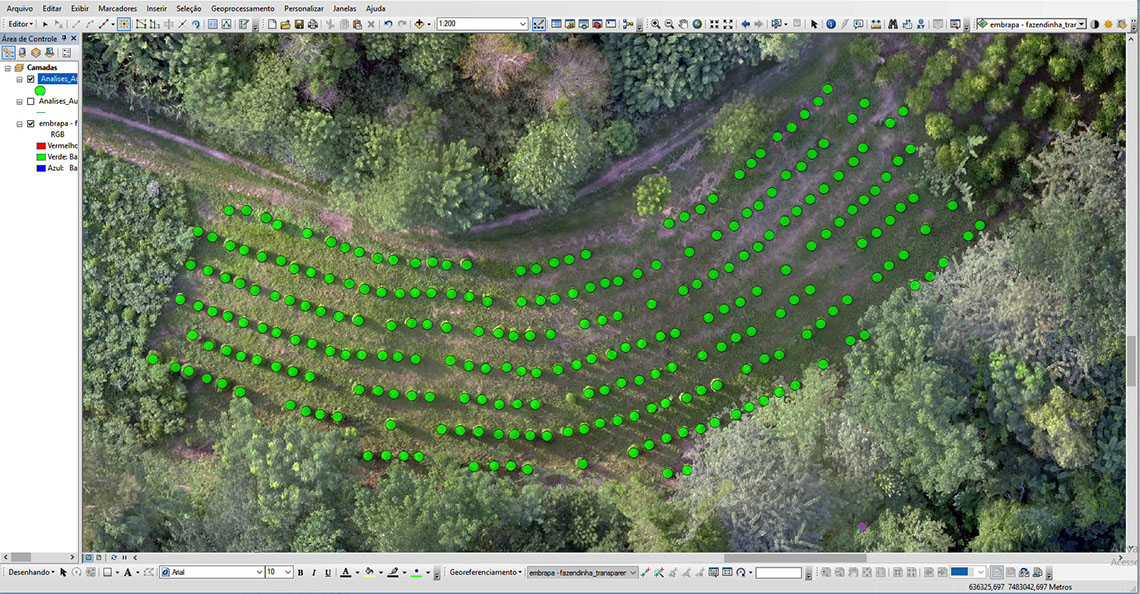Open the Geoprocessamento menu
This screenshot has height=594, width=1140.
[x=242, y=8]
